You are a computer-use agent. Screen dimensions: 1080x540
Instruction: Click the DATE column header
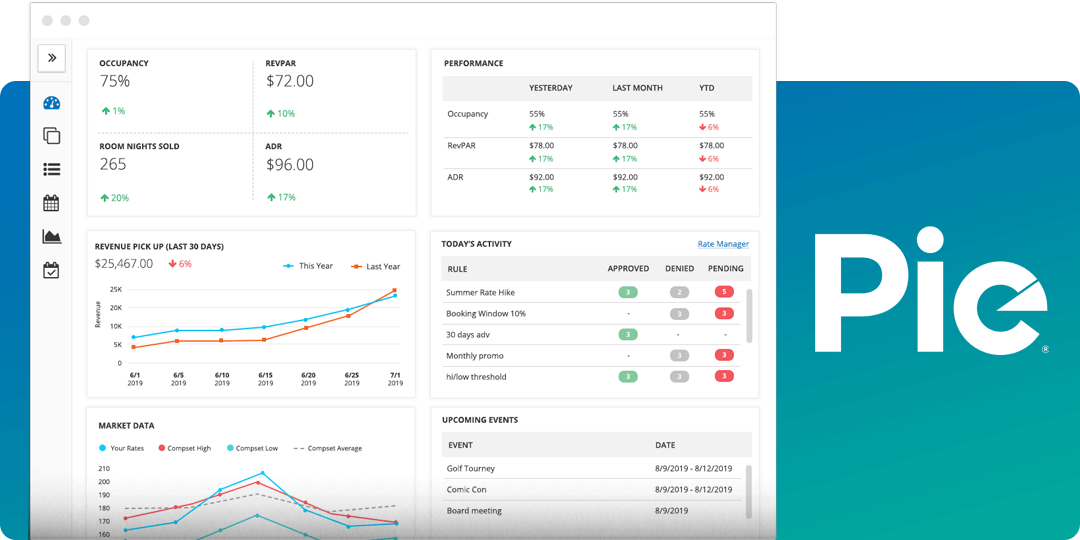coord(665,445)
